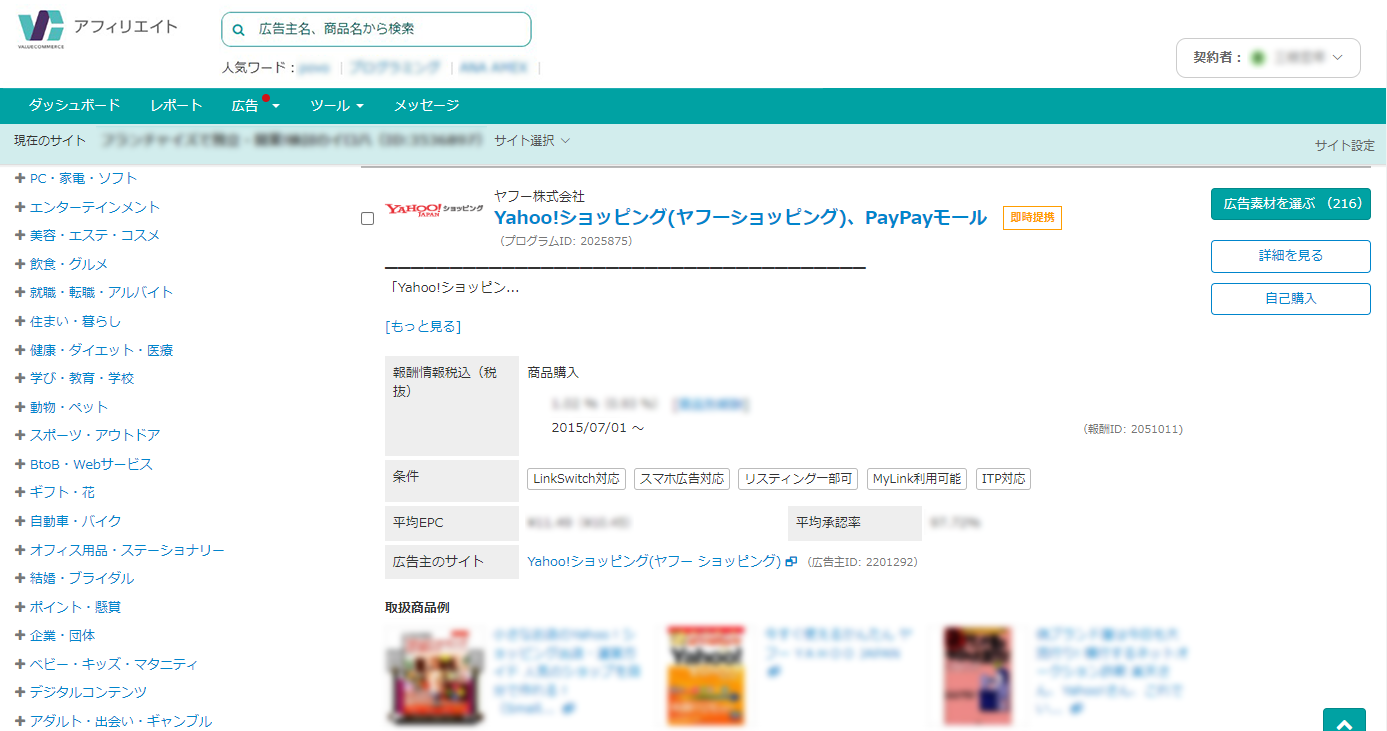
Task: Open the advertiser site Yahoo!ショッピング link
Action: (654, 562)
